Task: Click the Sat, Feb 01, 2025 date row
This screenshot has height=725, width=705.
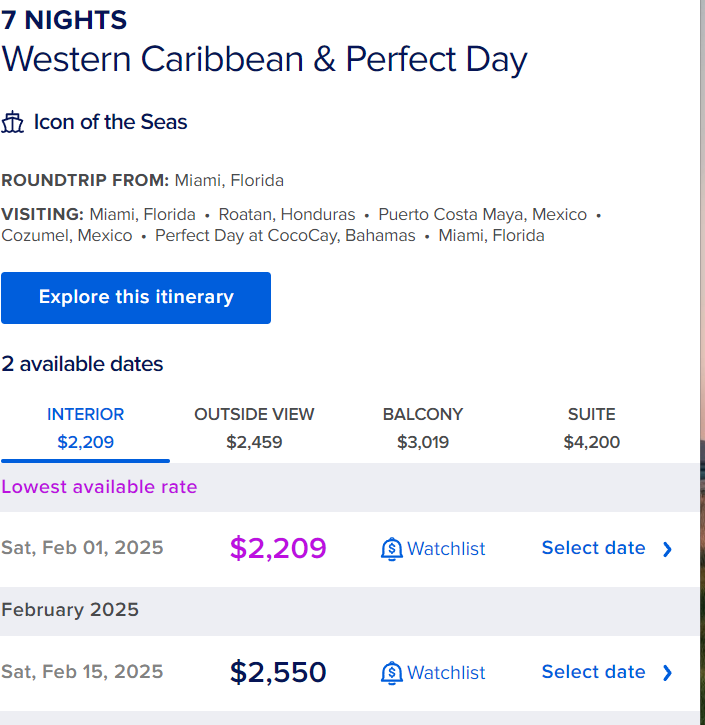Action: tap(349, 549)
